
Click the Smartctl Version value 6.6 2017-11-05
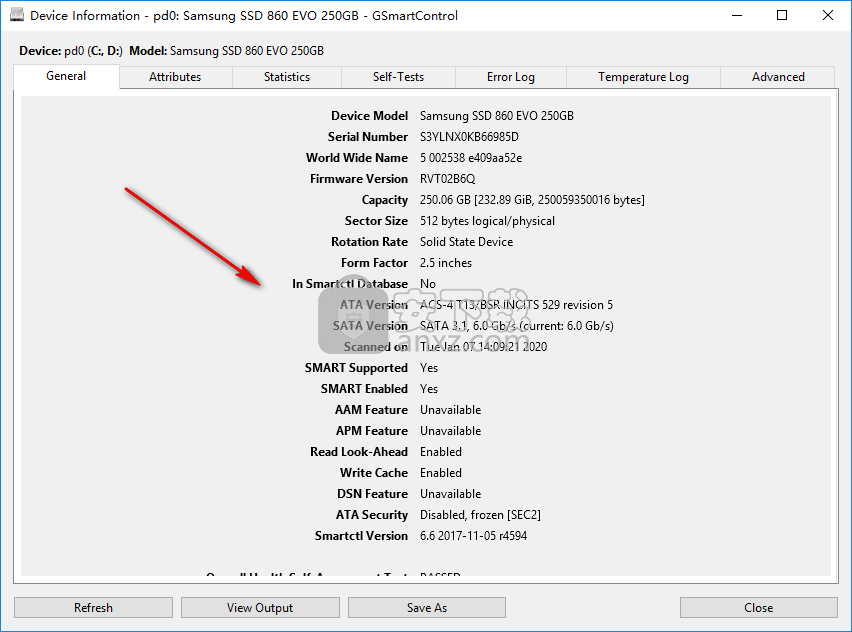point(473,536)
